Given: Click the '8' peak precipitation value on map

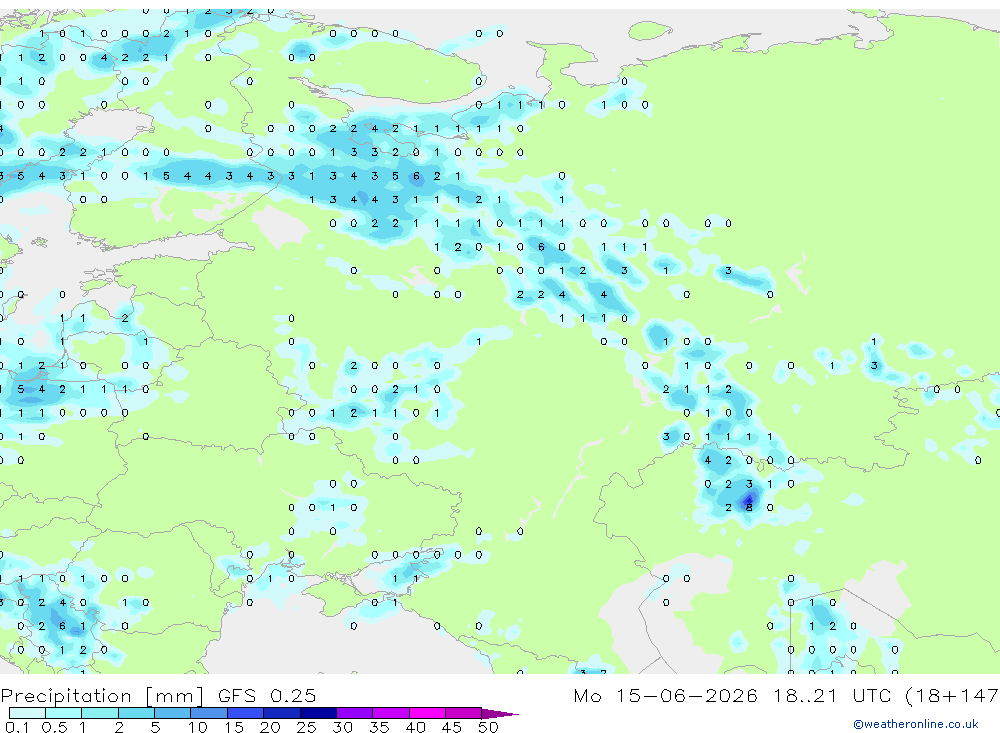Looking at the screenshot, I should point(749,508).
